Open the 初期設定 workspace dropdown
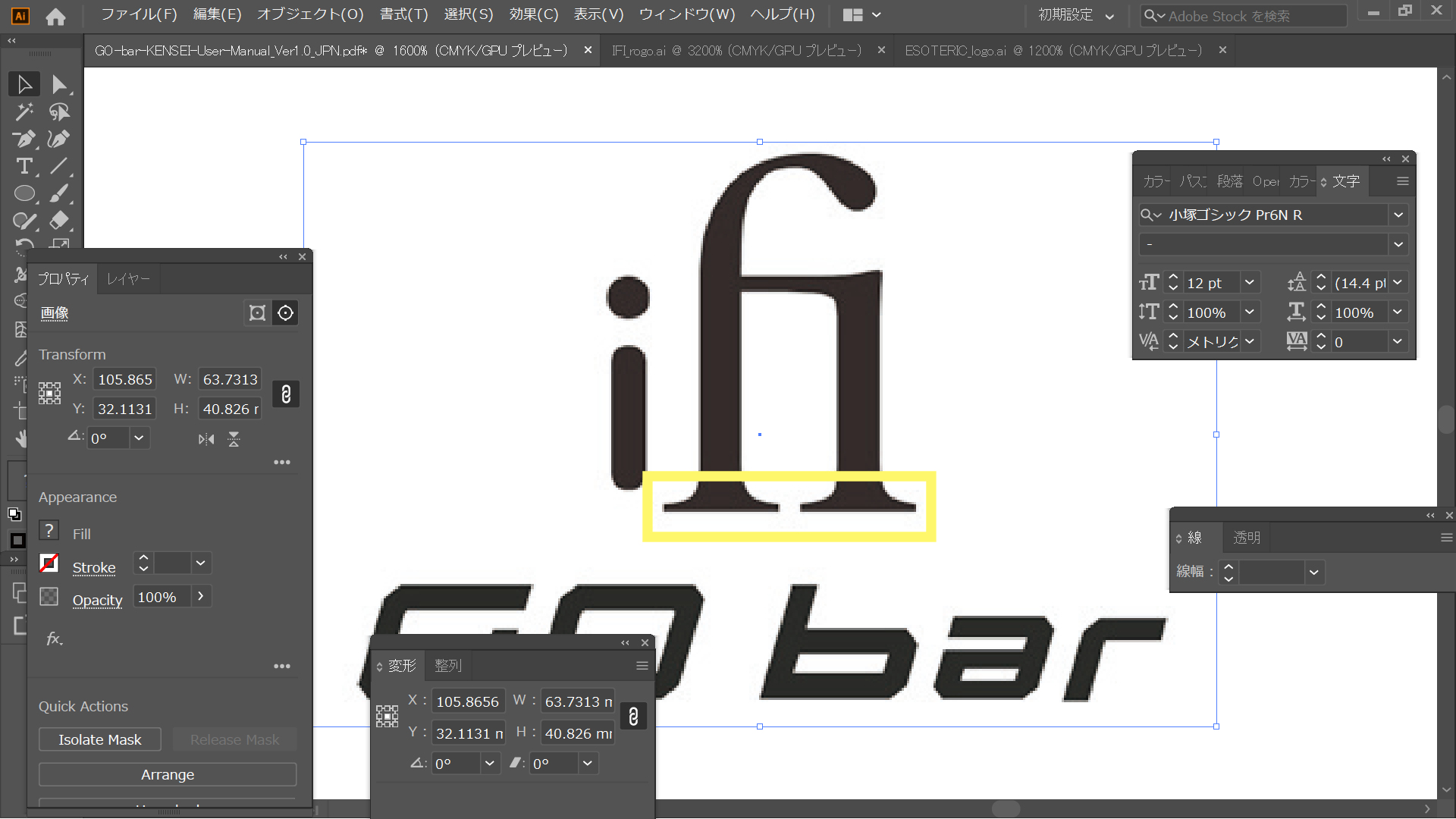1456x819 pixels. 1076,15
